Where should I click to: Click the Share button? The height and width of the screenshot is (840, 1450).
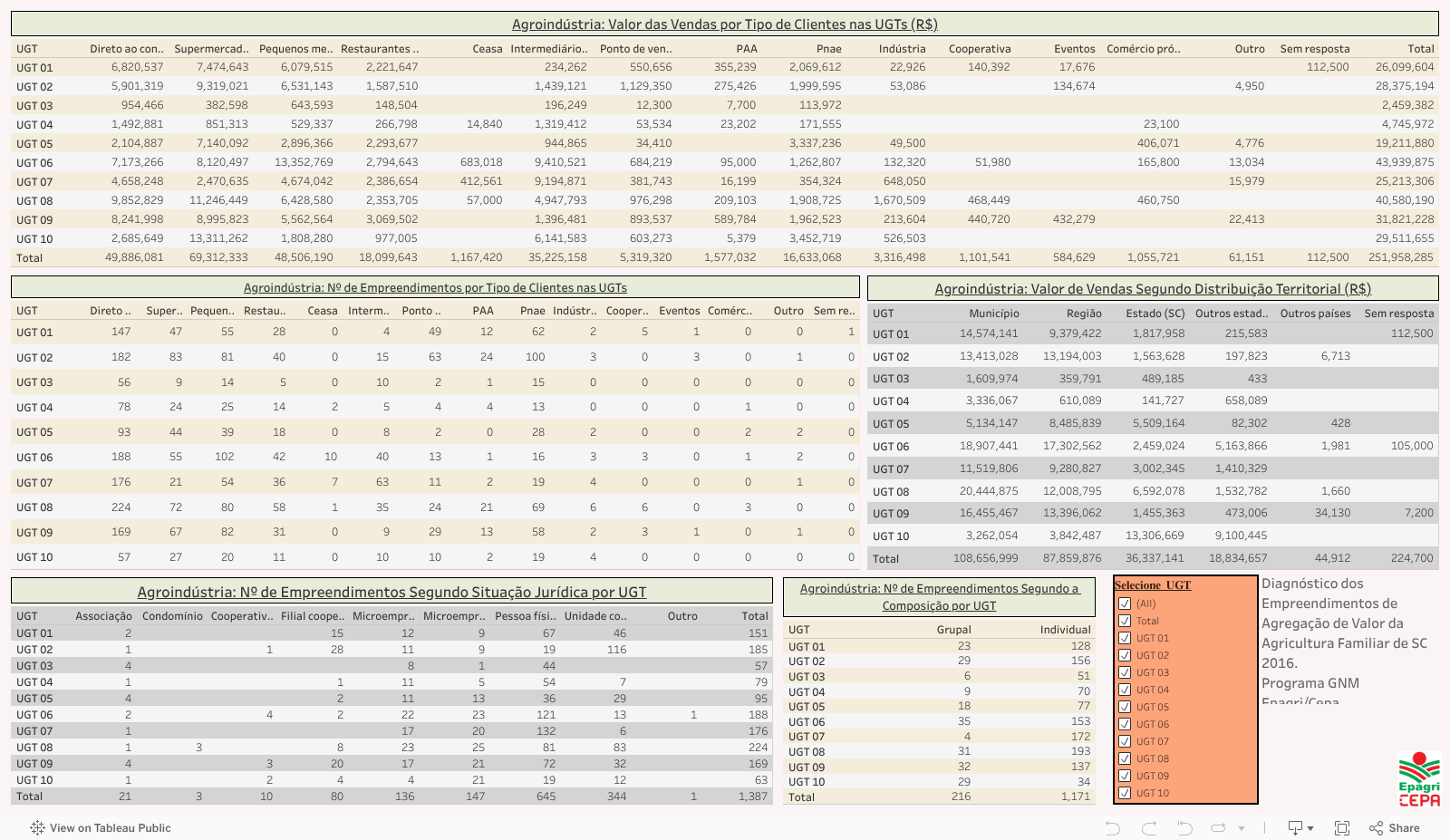[1395, 827]
